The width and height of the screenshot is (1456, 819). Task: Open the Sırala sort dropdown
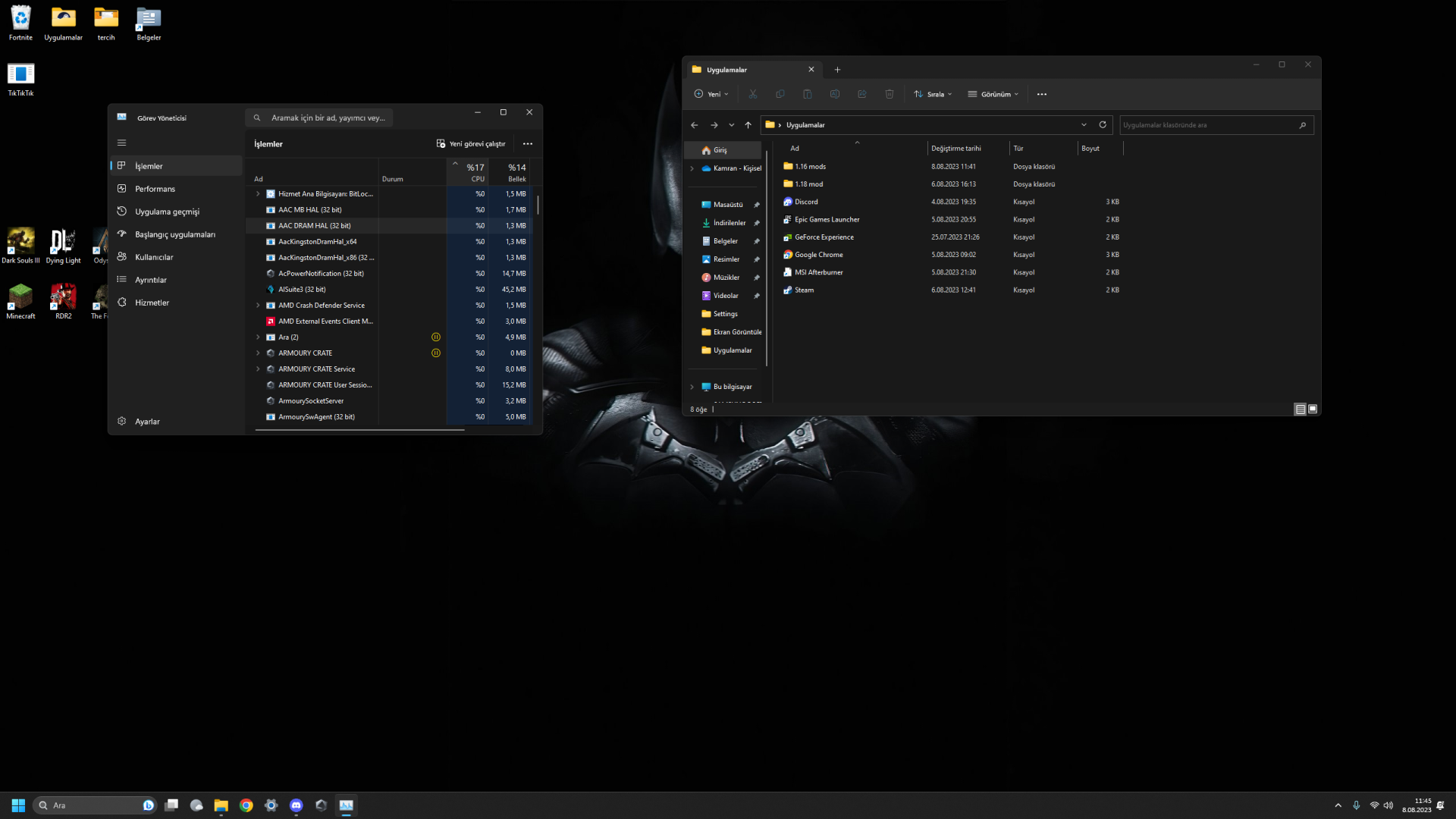(933, 95)
